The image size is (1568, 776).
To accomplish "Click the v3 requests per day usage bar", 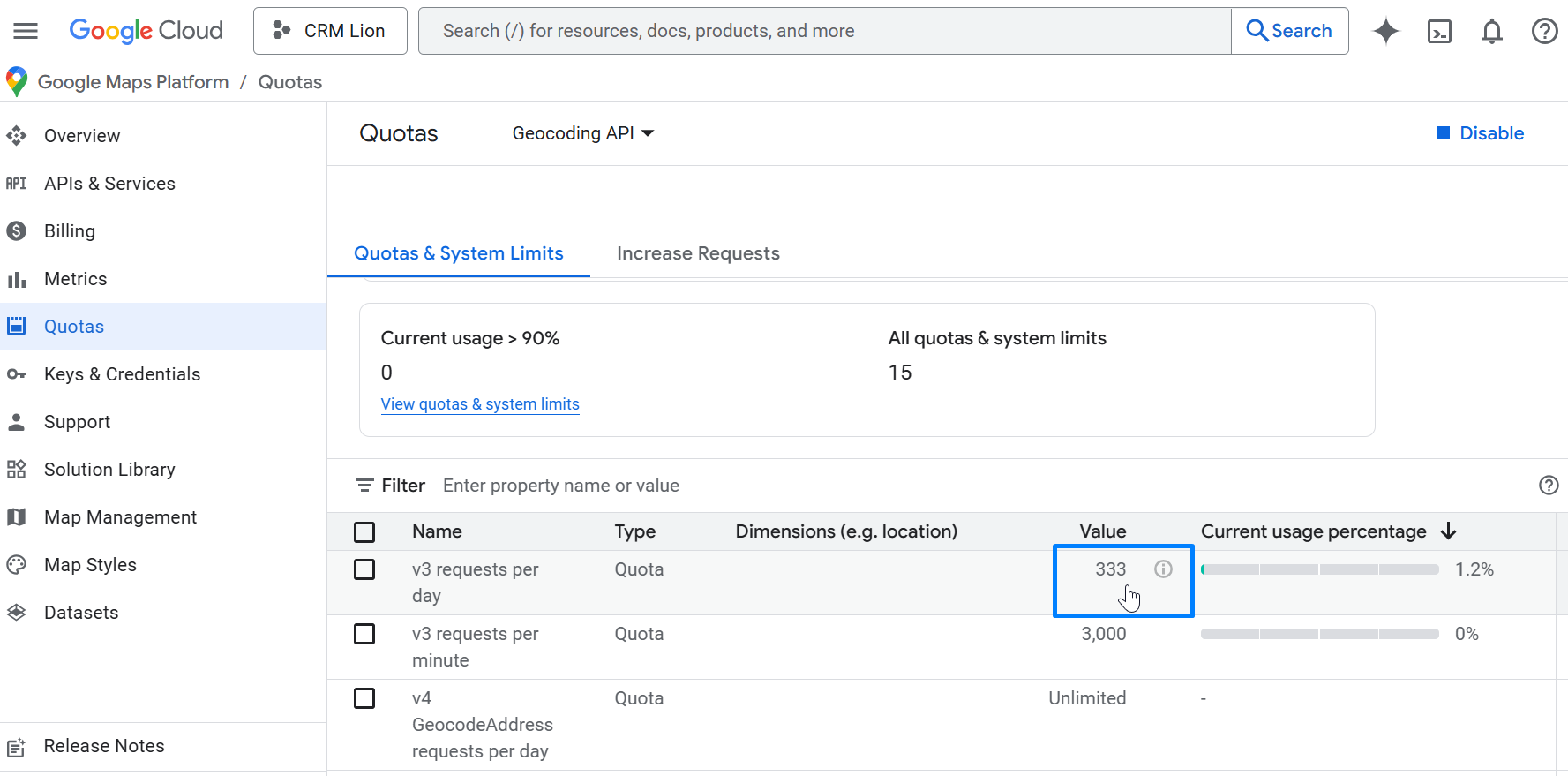I will [1319, 569].
